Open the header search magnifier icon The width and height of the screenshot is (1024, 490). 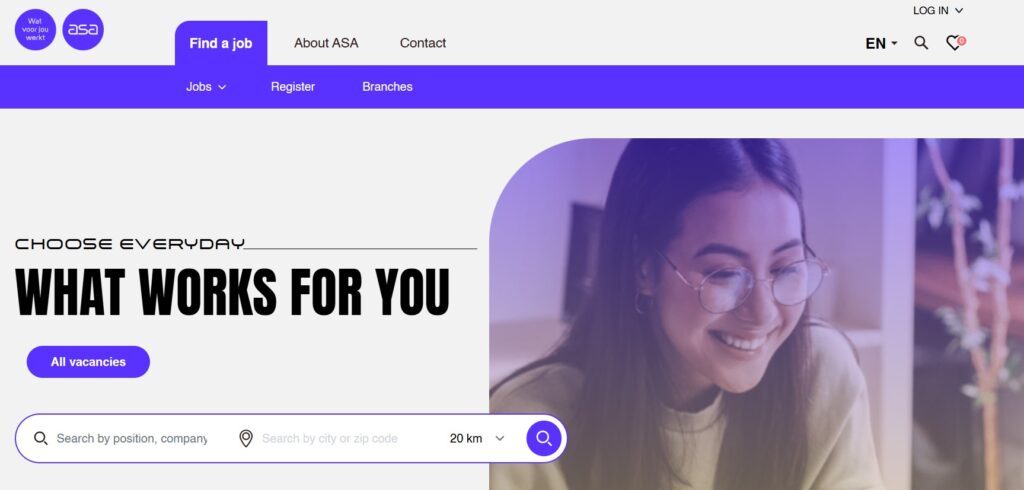pos(921,43)
